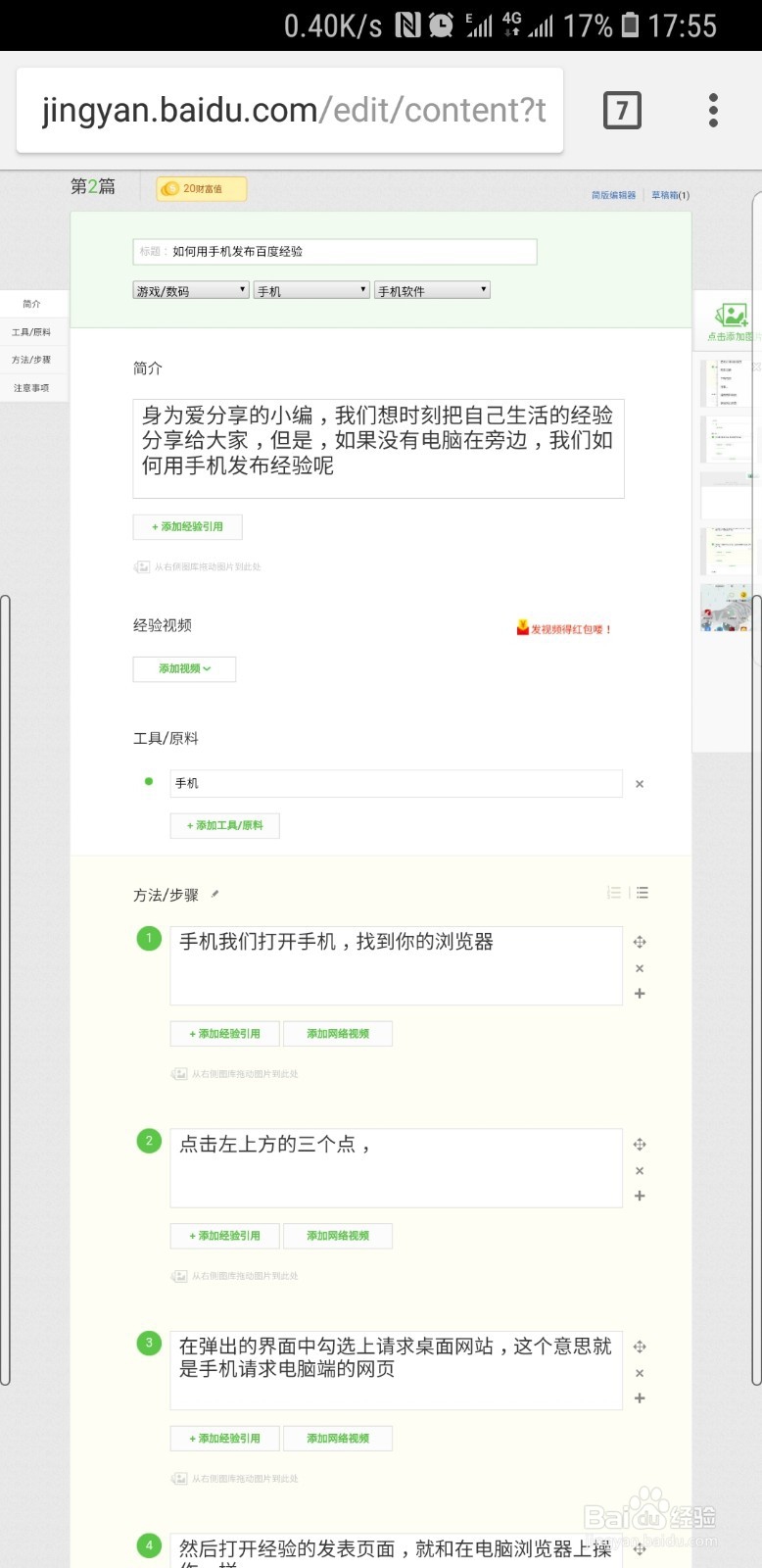Click the move handle for step 1

click(x=640, y=942)
